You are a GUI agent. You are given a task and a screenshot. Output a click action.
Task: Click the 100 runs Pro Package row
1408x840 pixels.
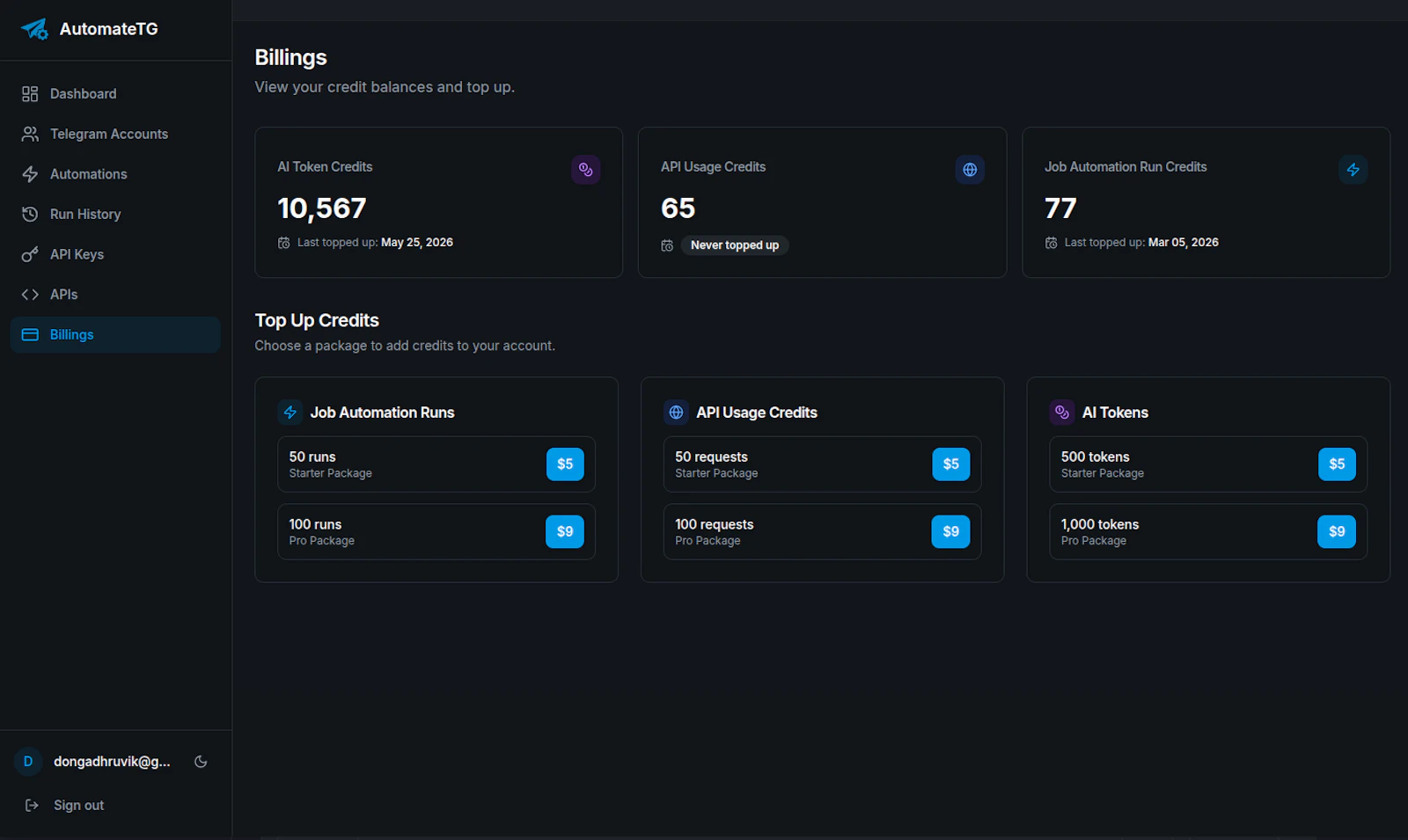(436, 531)
